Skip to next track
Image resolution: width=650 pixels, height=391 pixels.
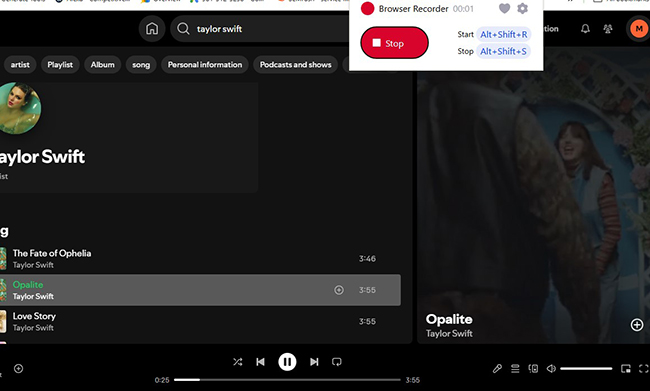314,362
